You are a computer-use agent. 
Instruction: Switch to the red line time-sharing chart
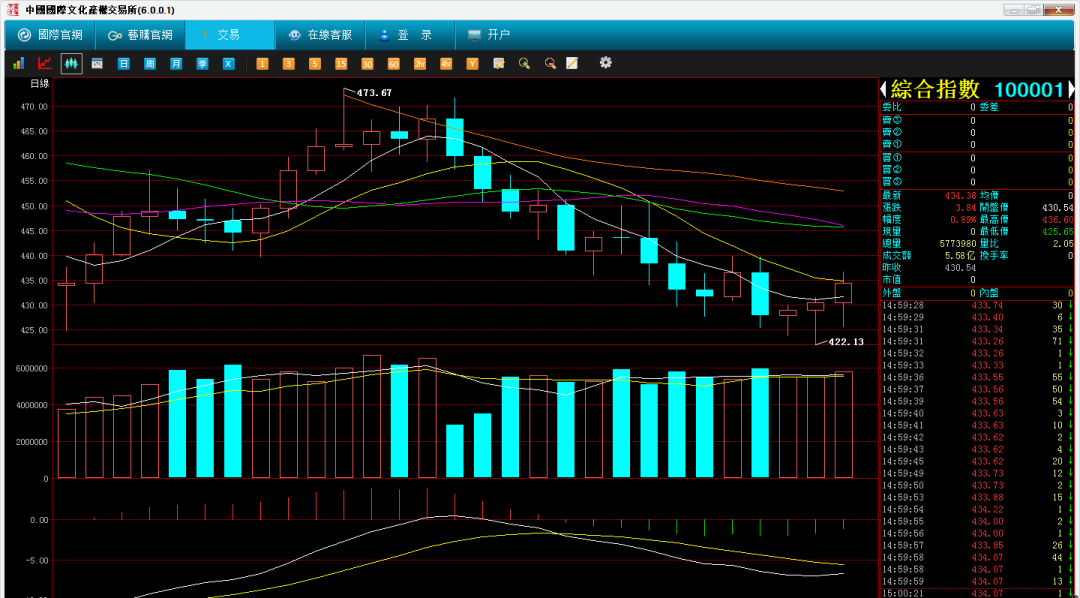(x=45, y=63)
